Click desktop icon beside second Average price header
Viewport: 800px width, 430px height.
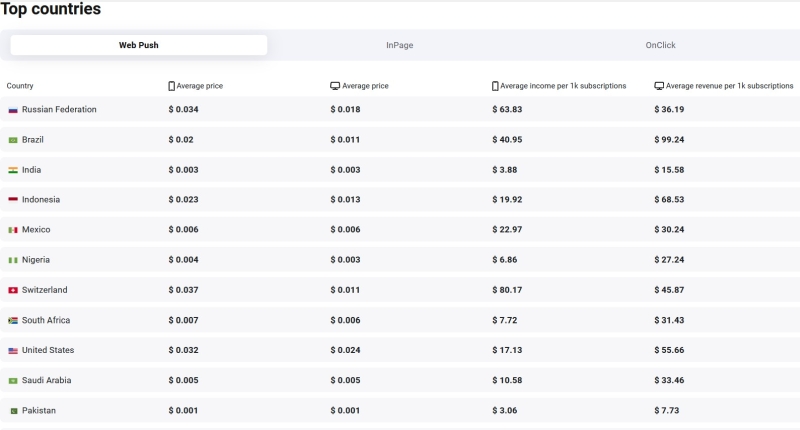tap(335, 86)
